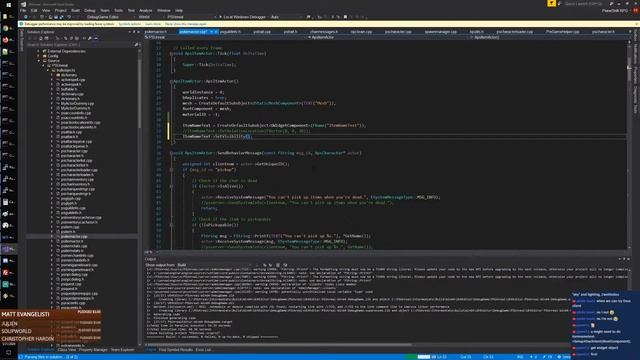
Task: Switch to Team Explorer tab
Action: [122, 350]
